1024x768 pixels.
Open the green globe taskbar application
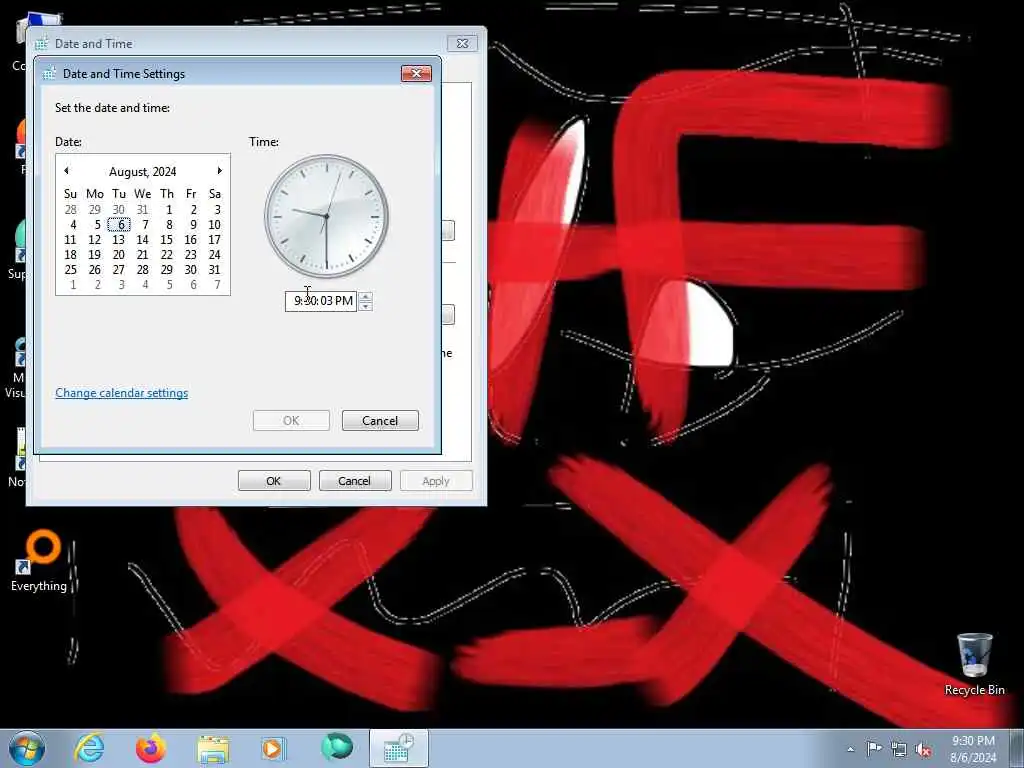point(337,746)
